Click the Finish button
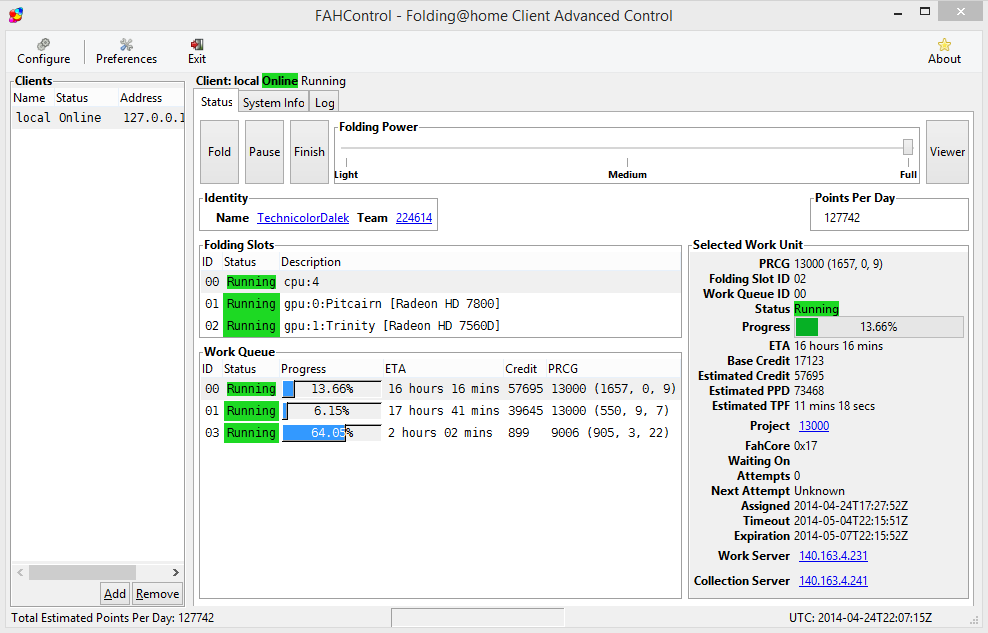This screenshot has height=633, width=988. pos(309,152)
